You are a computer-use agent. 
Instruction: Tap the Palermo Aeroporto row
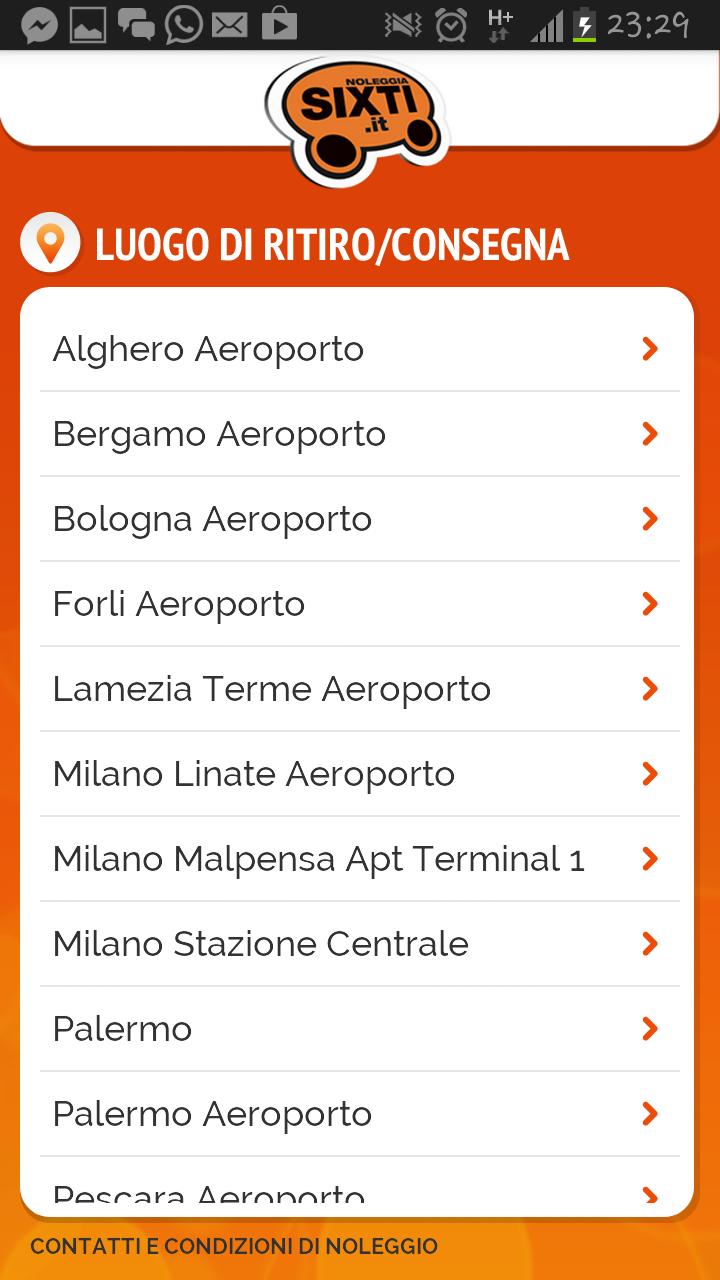click(x=212, y=1114)
